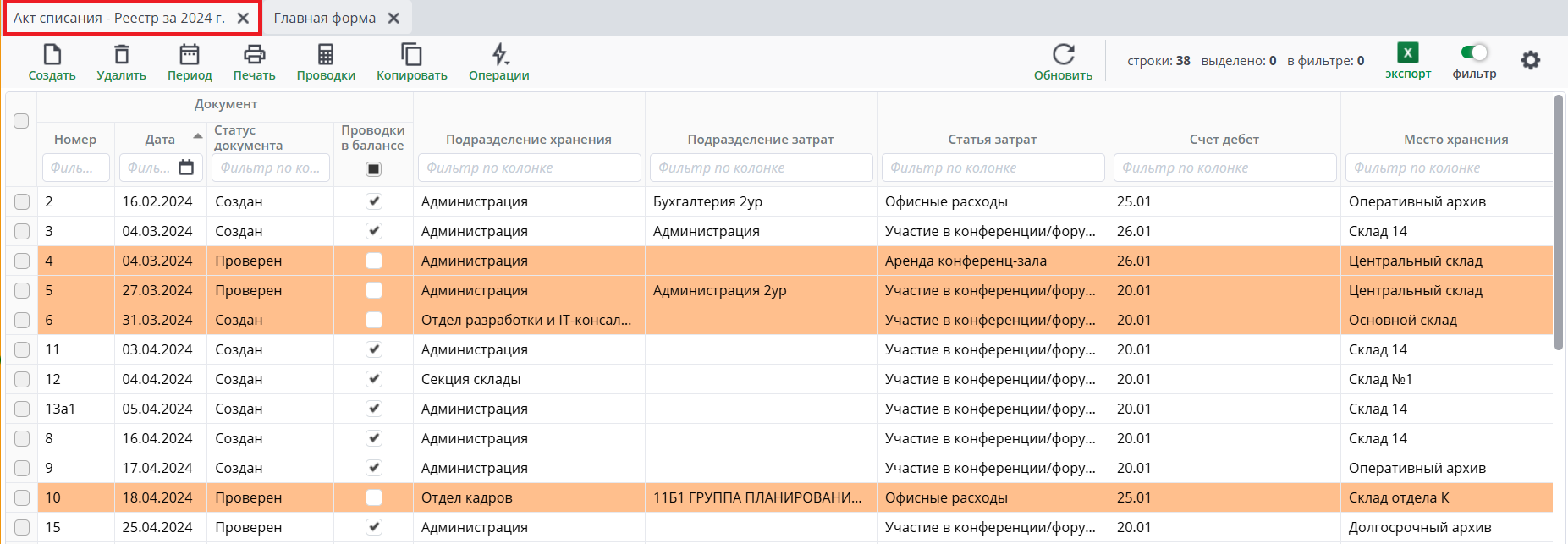This screenshot has width=1568, height=544.
Task: Click the Обновить refresh icon
Action: point(1063,55)
